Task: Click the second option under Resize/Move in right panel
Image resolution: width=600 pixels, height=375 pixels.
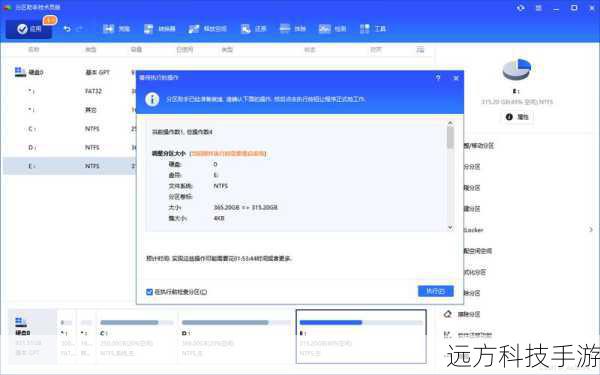Action: (472, 167)
